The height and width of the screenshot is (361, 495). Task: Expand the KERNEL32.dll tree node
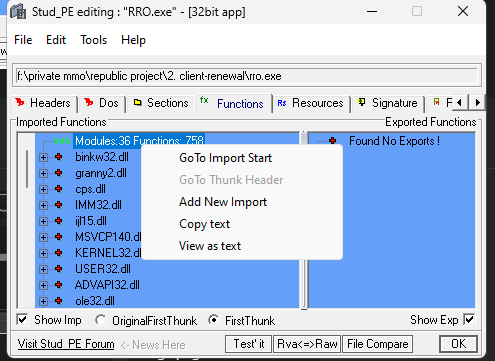(43, 253)
